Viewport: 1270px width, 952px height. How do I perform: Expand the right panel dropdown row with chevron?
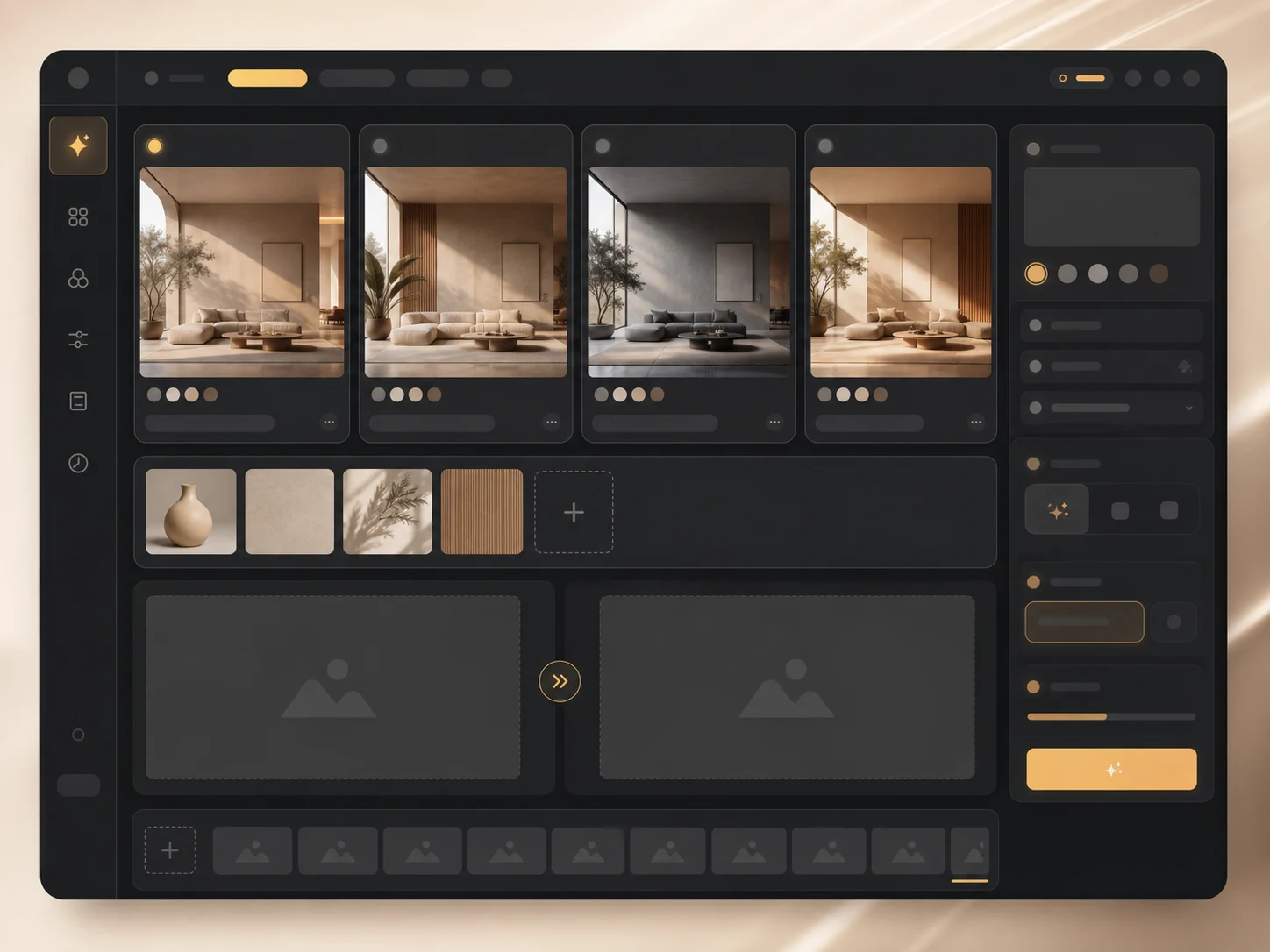(x=1111, y=408)
